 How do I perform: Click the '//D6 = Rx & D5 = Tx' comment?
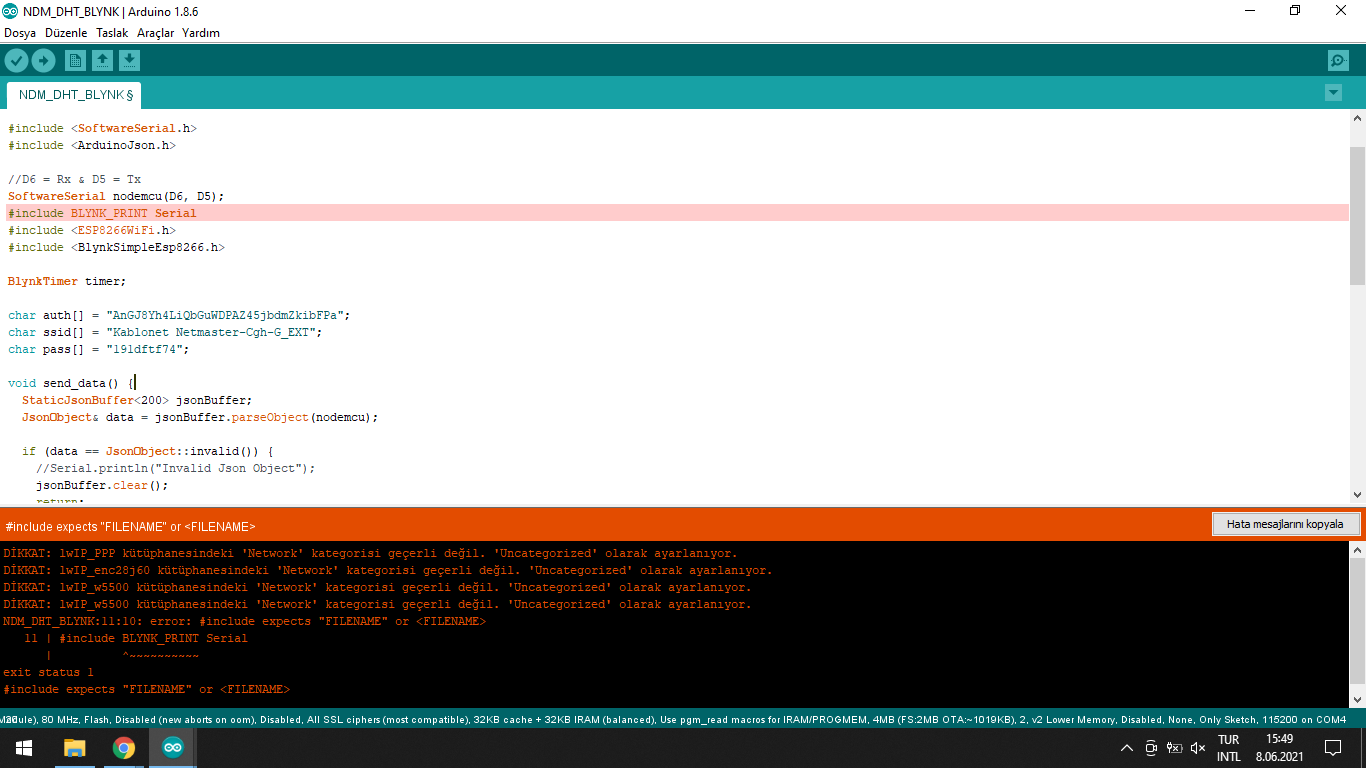75,179
